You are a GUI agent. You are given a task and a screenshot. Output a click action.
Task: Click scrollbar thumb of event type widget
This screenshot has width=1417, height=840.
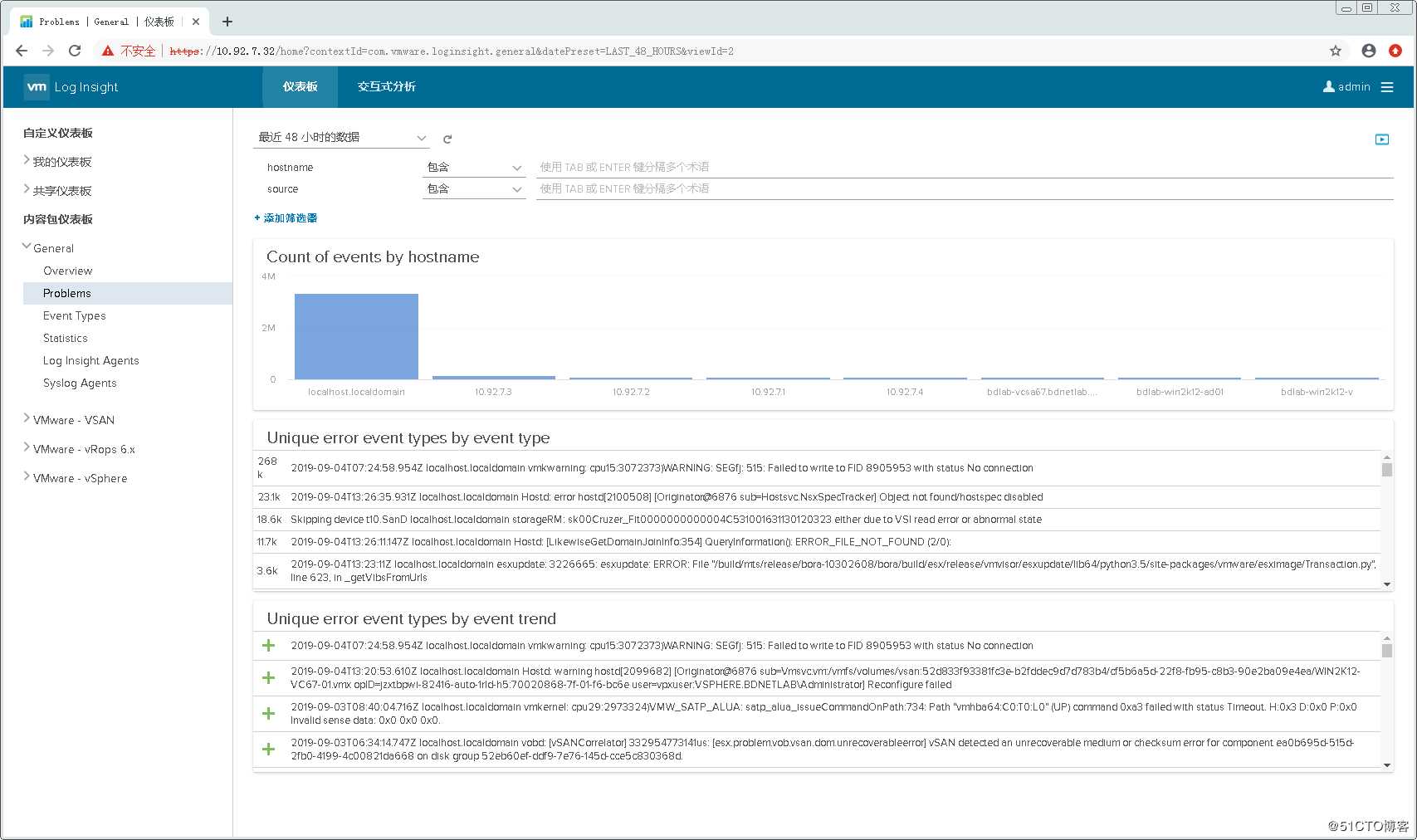pos(1387,470)
